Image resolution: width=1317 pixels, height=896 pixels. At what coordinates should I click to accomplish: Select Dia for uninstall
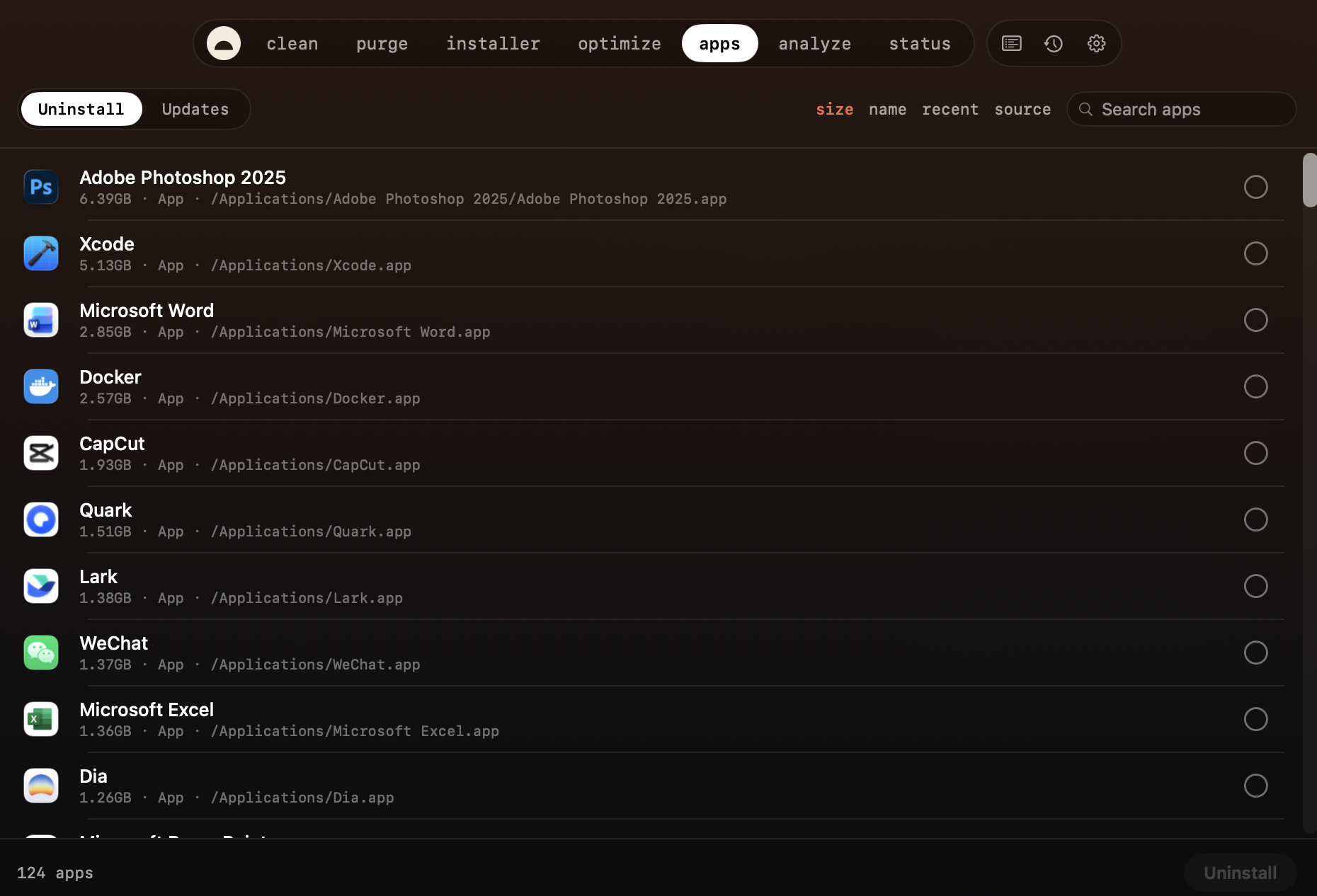point(1255,786)
